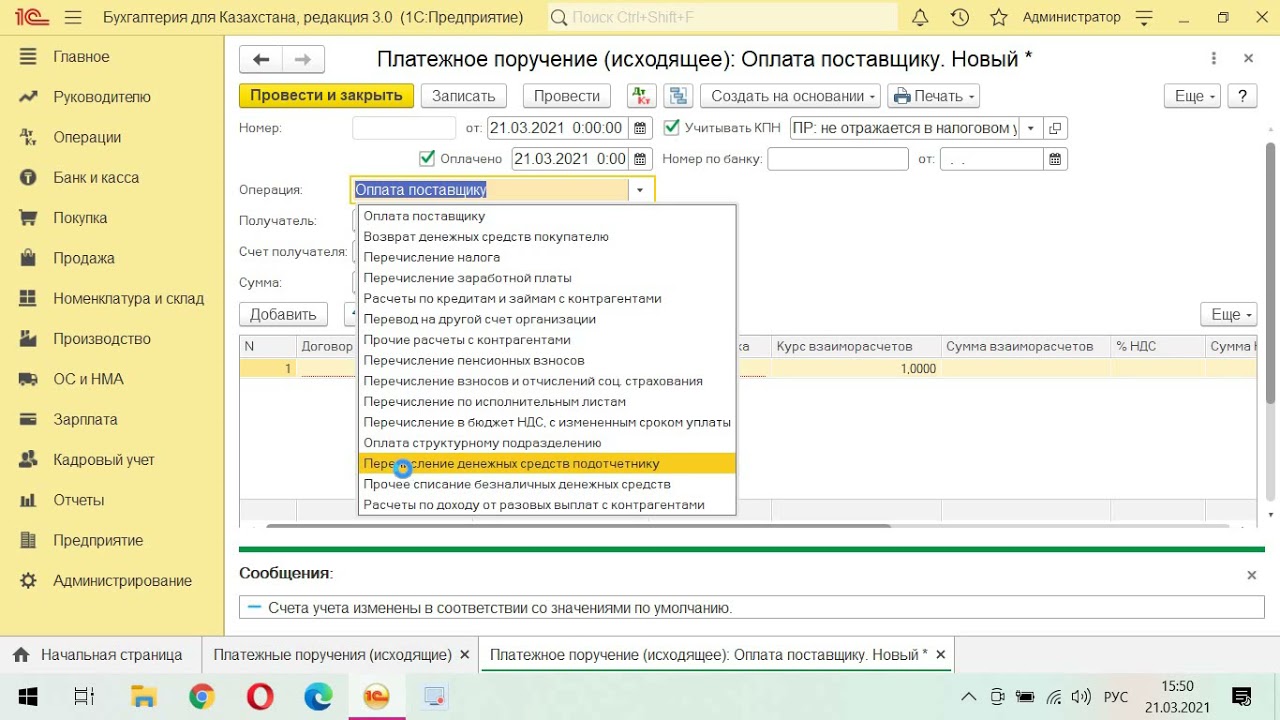Image resolution: width=1280 pixels, height=720 pixels.
Task: Open Руководителю section
Action: 102,97
